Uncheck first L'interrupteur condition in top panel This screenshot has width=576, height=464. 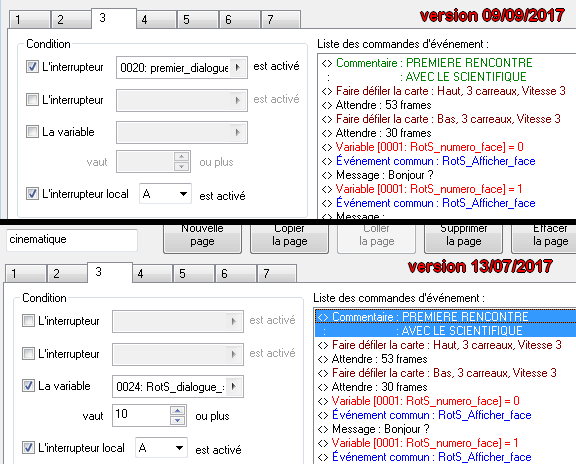coord(32,66)
